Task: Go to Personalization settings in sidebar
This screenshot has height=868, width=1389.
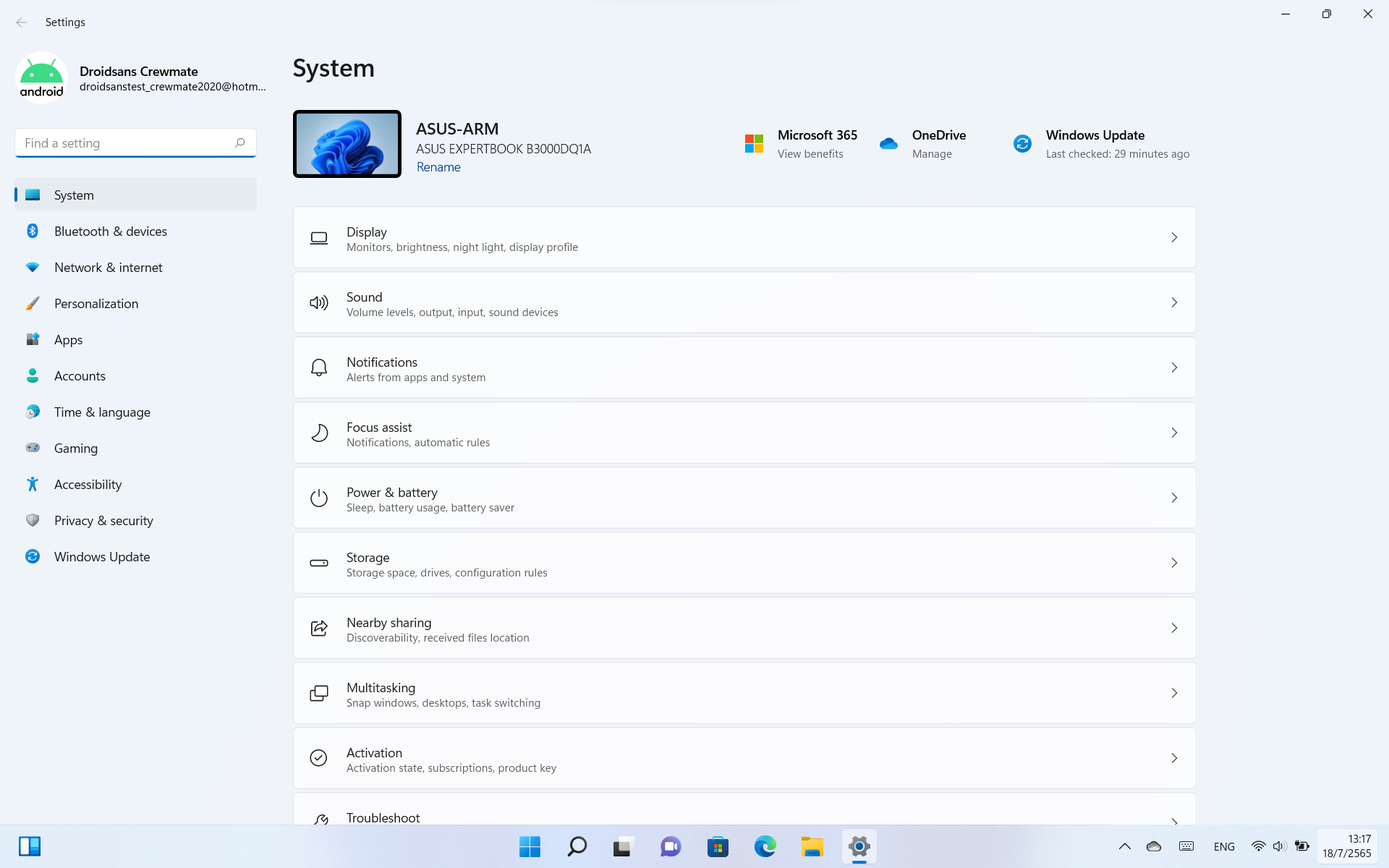Action: tap(96, 304)
